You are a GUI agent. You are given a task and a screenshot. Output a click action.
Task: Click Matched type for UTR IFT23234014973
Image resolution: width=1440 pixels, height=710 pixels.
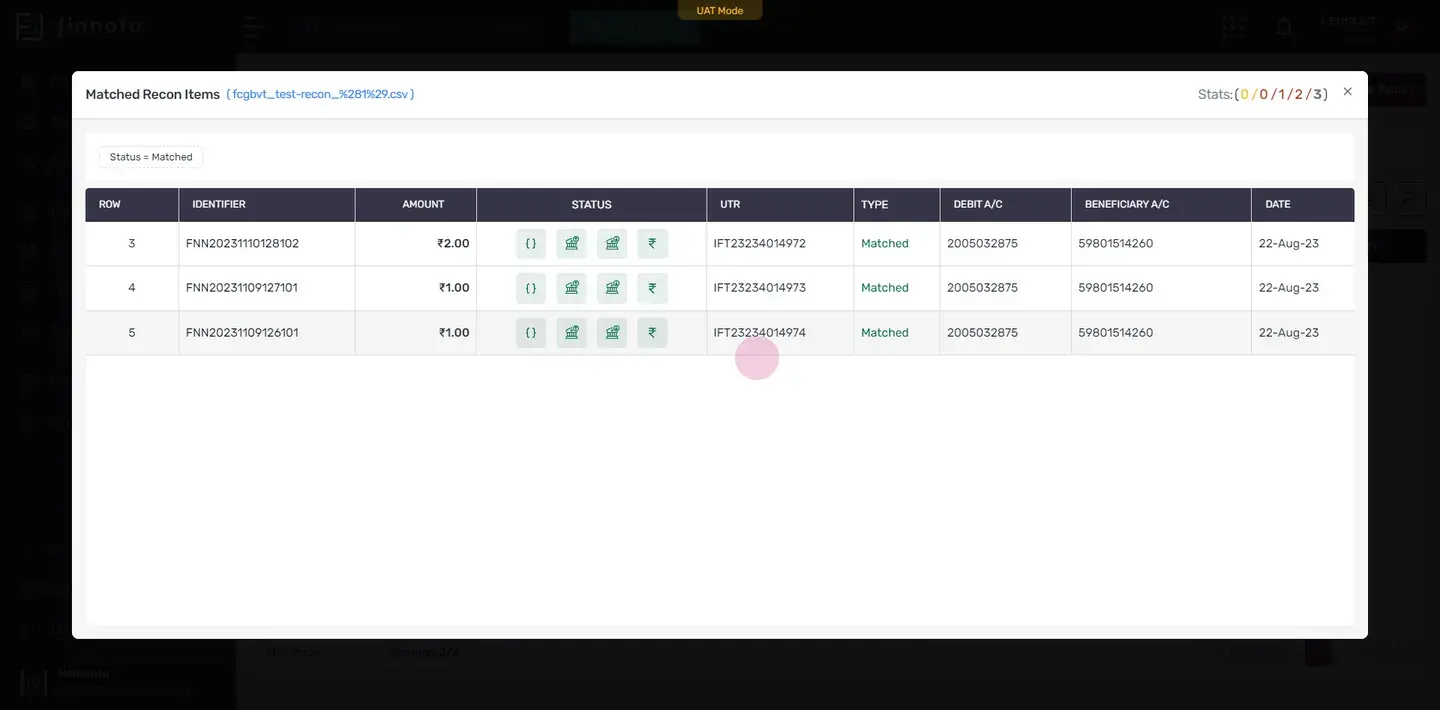885,288
